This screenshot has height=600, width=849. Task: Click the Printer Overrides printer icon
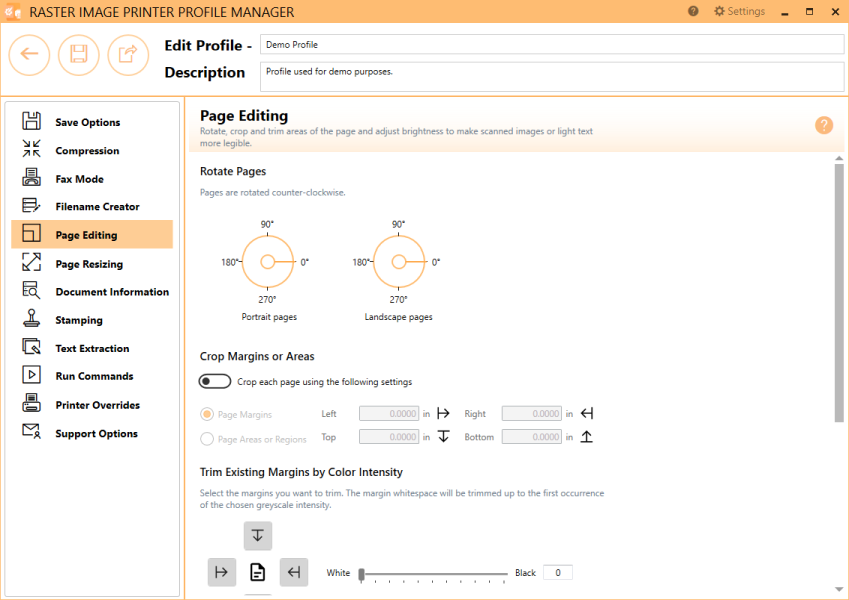coord(31,403)
